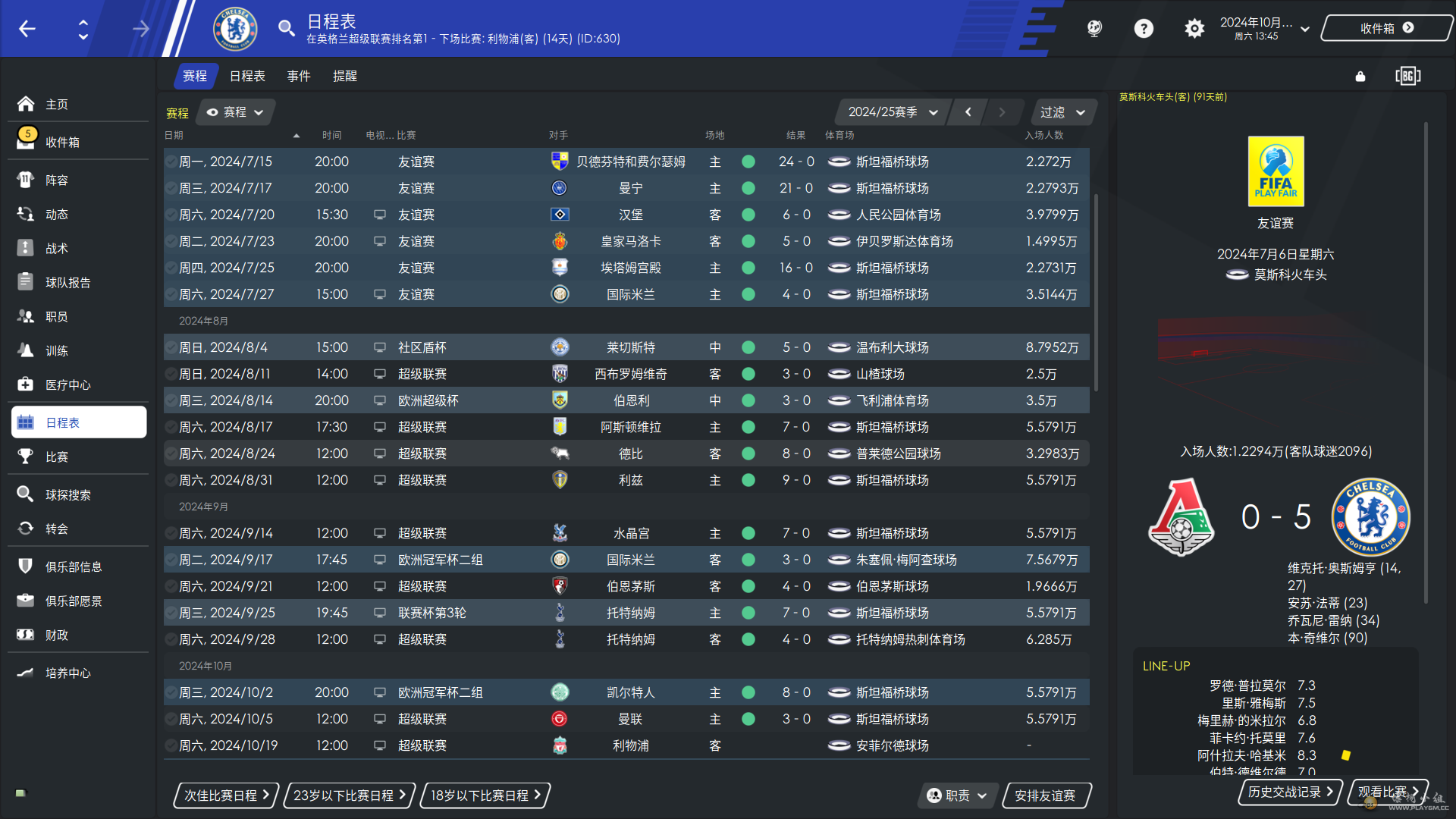Switch to the 事件 tab
Viewport: 1456px width, 819px height.
[x=299, y=76]
